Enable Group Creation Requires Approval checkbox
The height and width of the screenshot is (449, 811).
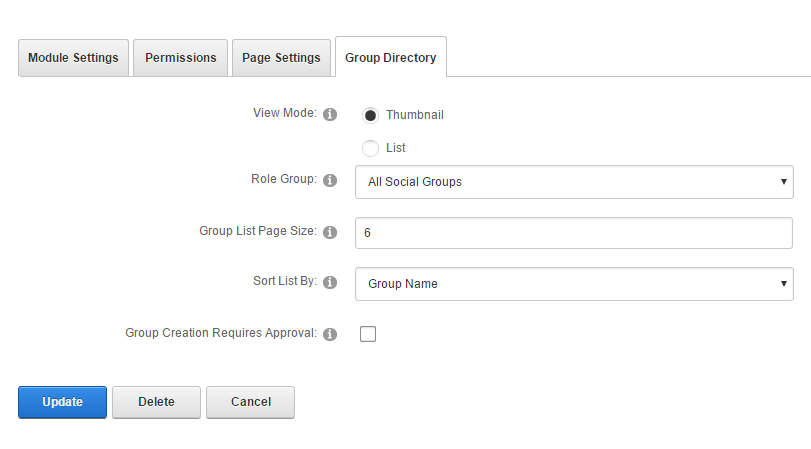(368, 334)
